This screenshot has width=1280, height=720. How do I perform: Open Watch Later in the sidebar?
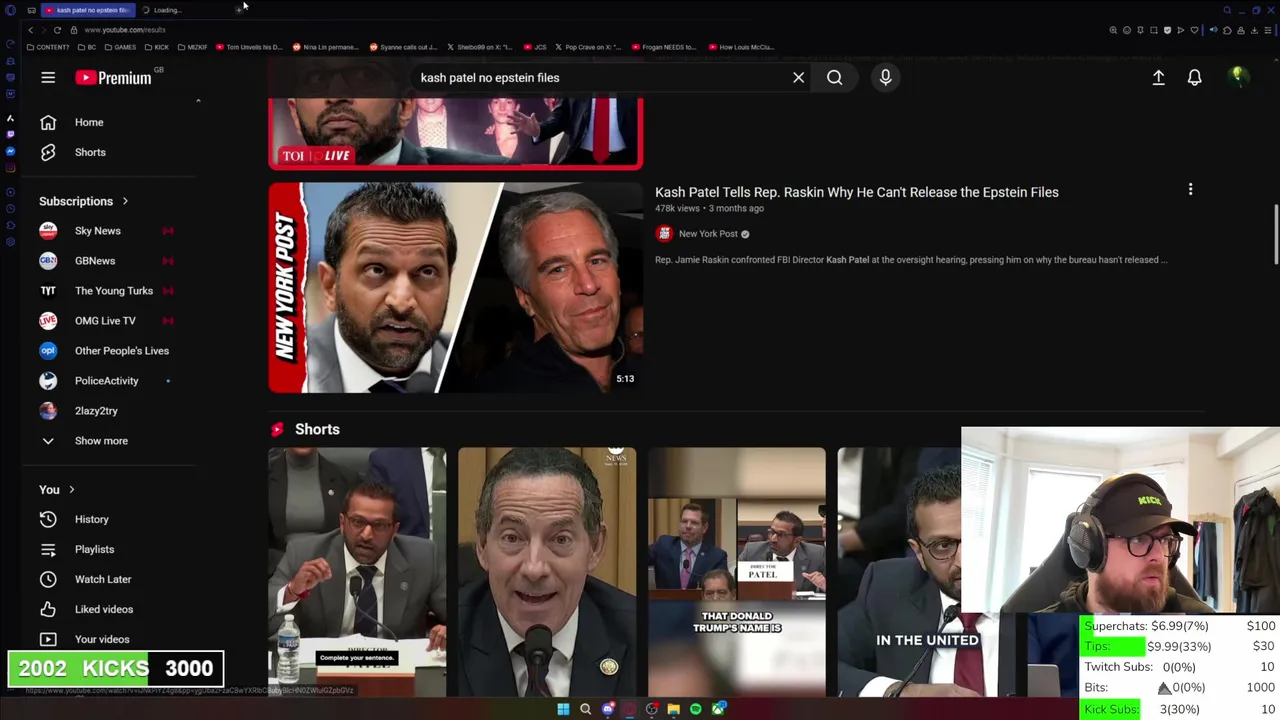coord(102,579)
